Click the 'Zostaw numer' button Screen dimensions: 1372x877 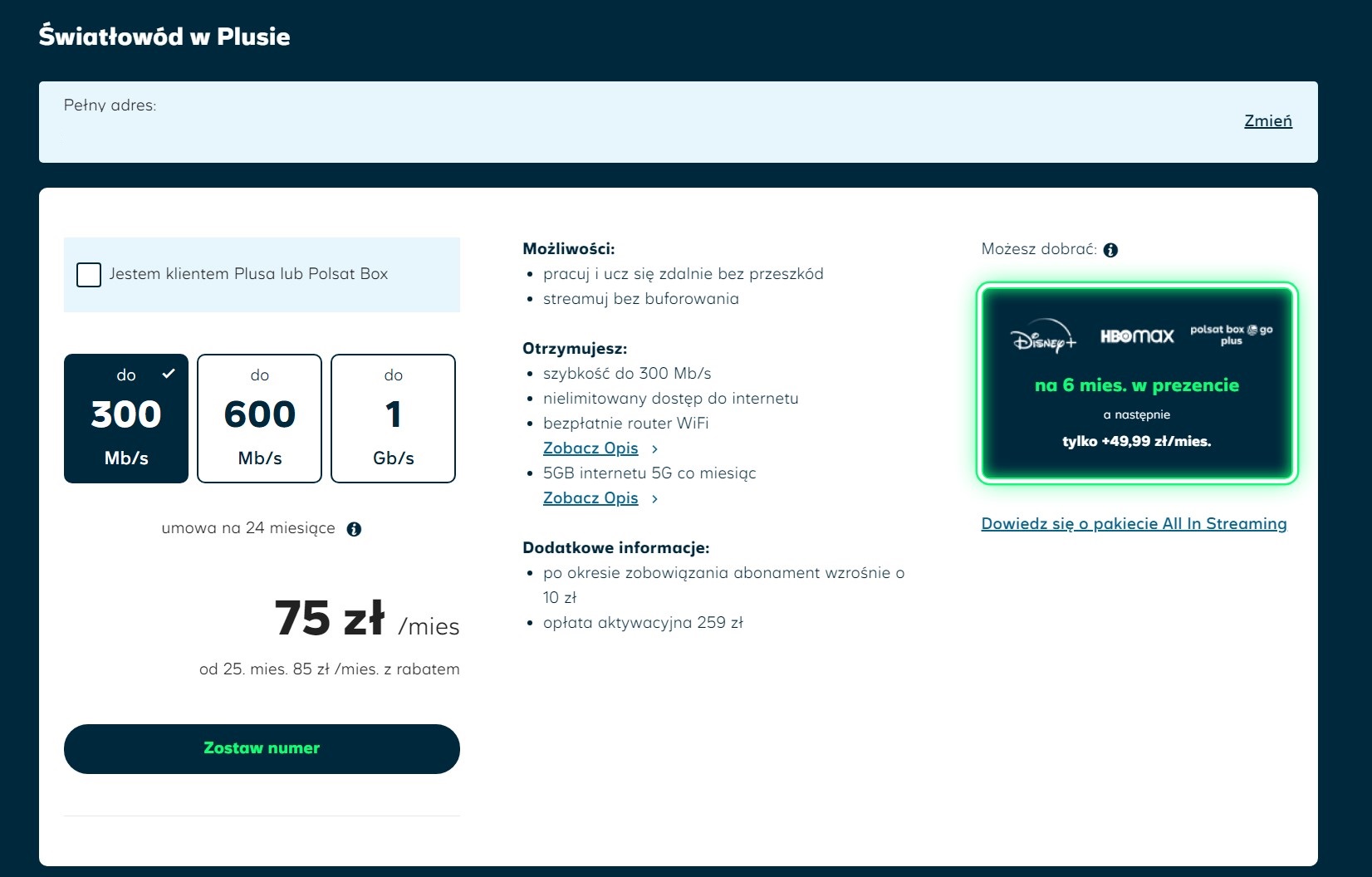(262, 748)
